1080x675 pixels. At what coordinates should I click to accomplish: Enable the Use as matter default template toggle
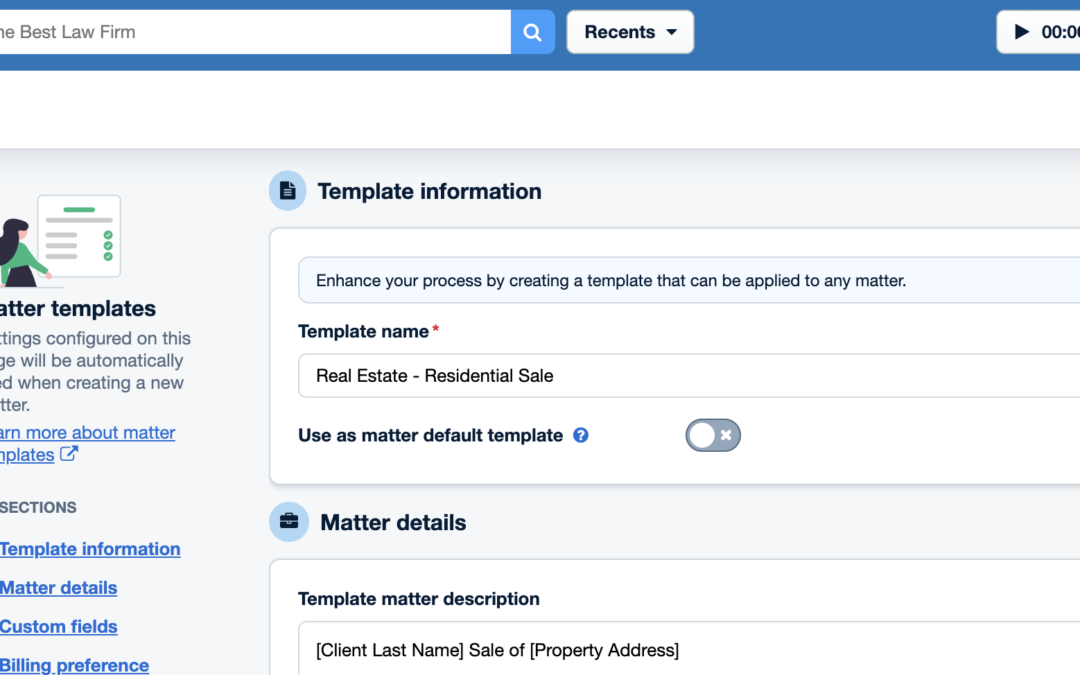712,435
